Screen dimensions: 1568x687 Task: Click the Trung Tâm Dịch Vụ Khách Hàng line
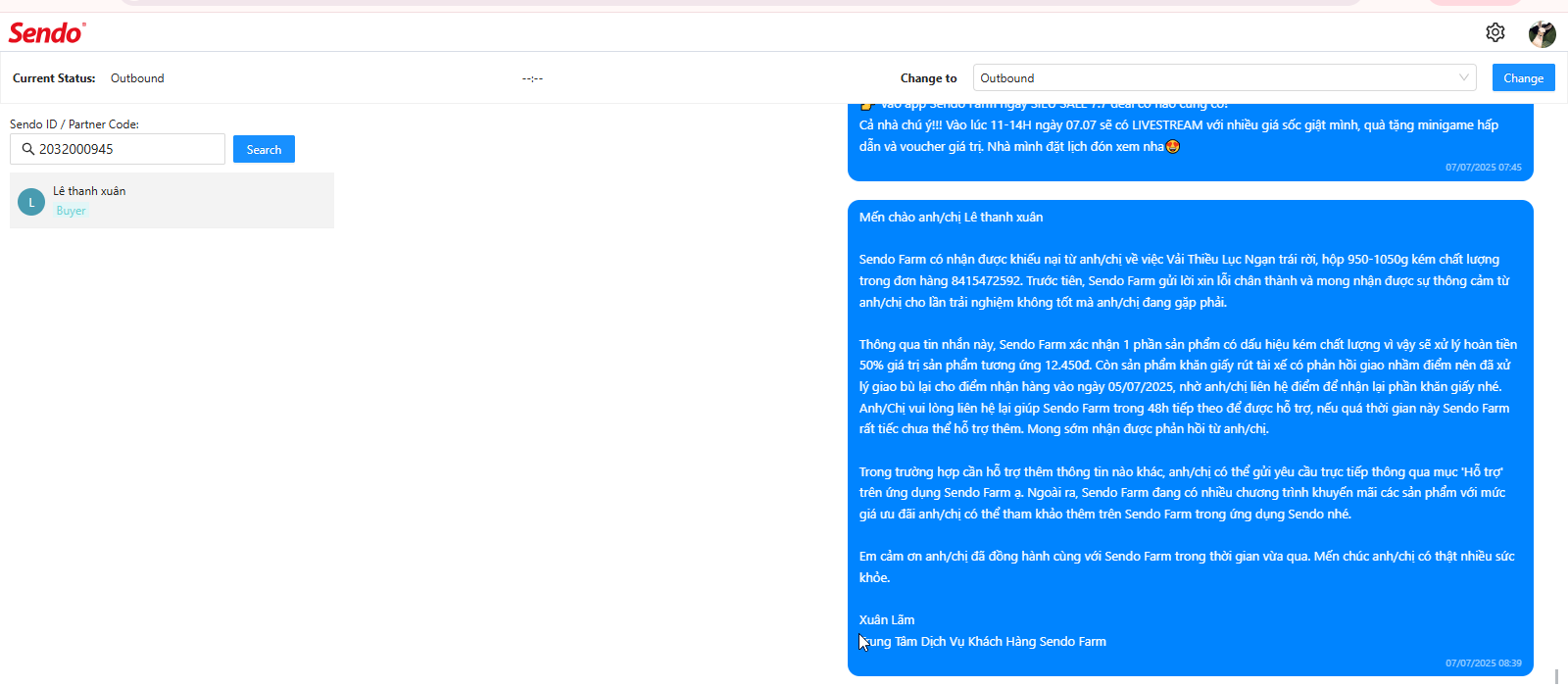point(983,642)
